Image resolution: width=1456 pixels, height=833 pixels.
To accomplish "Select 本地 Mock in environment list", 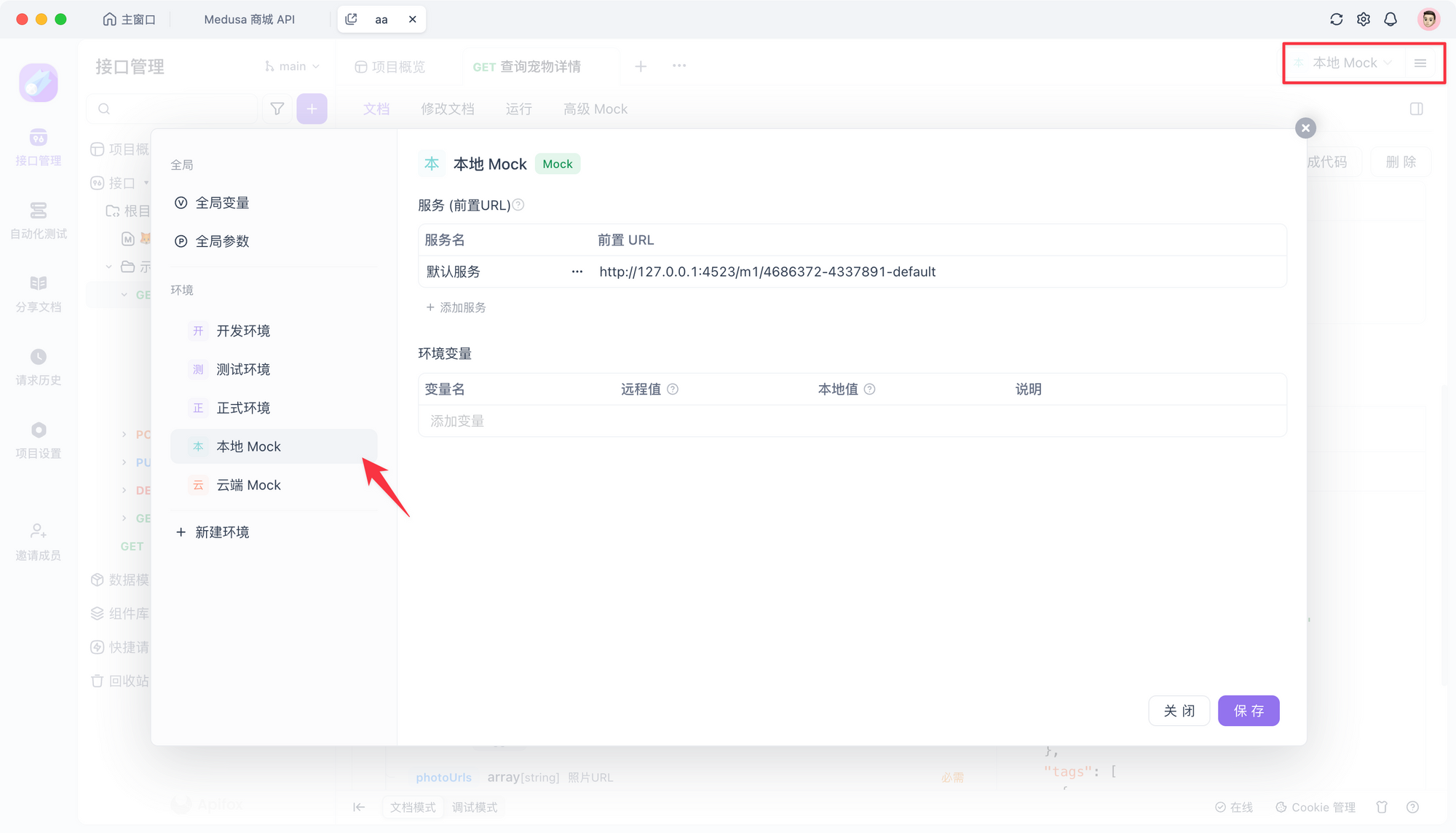I will (x=274, y=447).
